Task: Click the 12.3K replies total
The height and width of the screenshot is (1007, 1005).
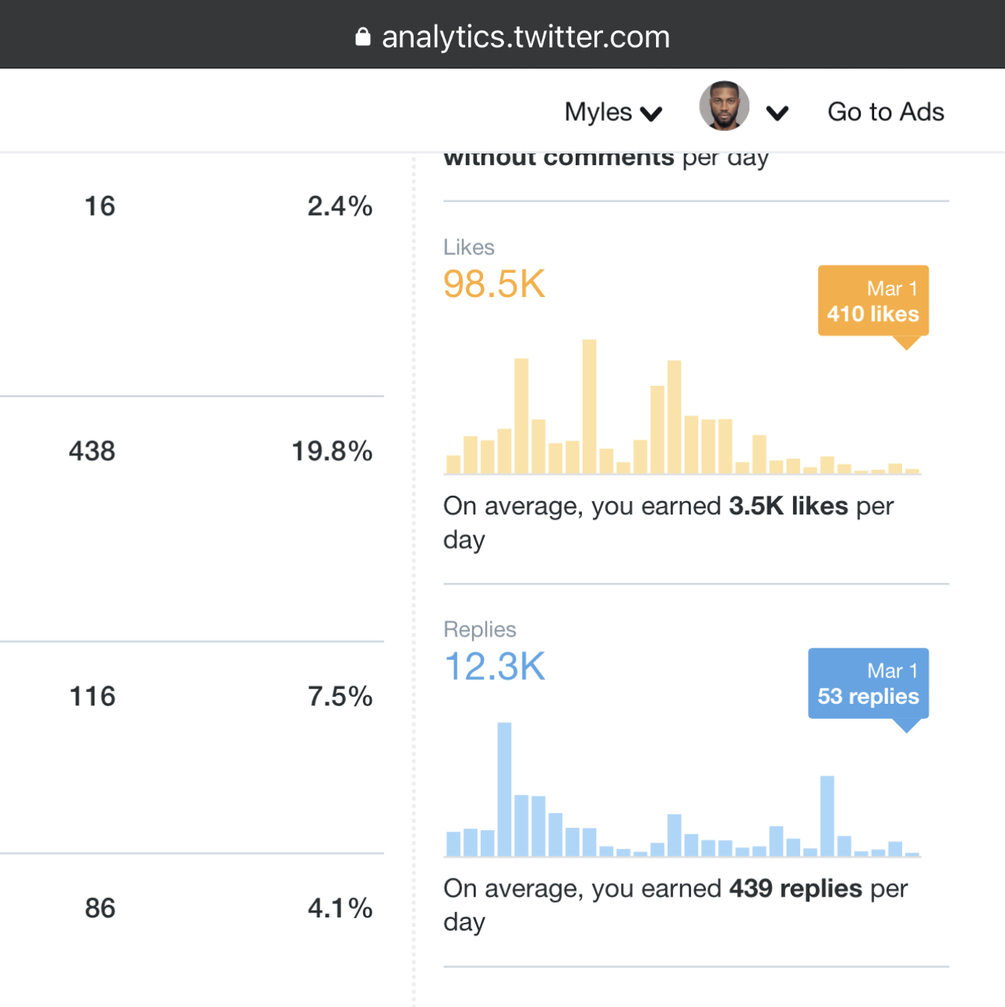Action: coord(494,666)
